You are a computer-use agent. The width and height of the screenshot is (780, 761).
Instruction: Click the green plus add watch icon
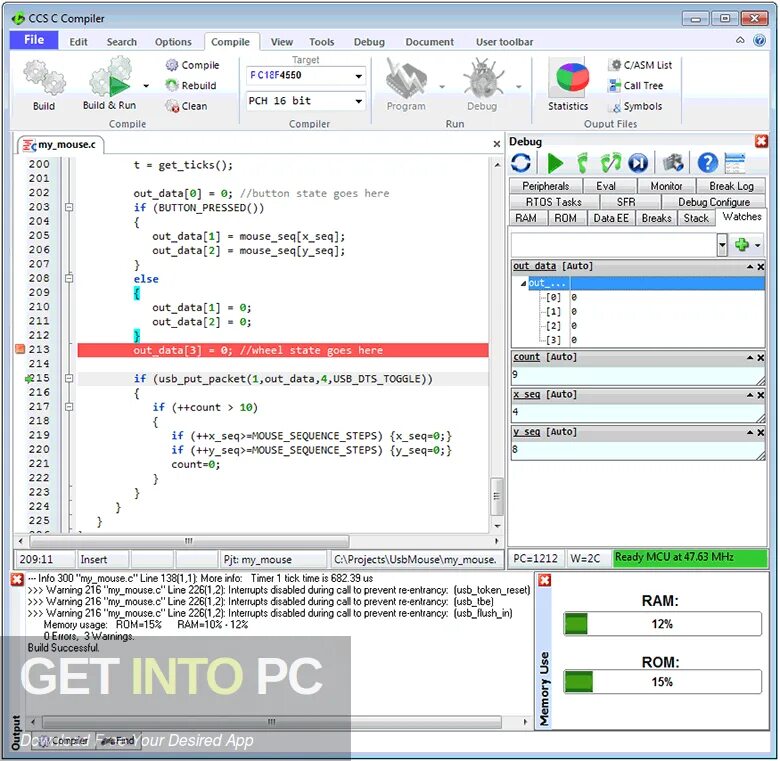[x=742, y=245]
